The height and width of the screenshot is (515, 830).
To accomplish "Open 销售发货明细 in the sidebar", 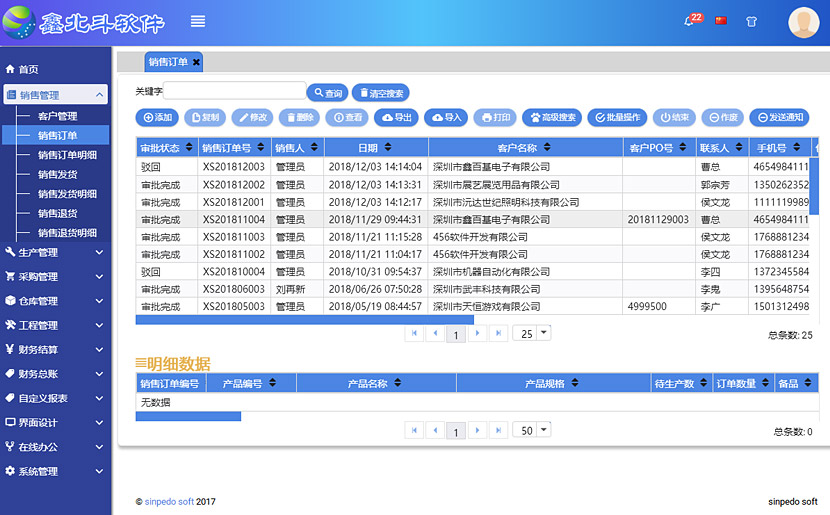I will tap(67, 194).
